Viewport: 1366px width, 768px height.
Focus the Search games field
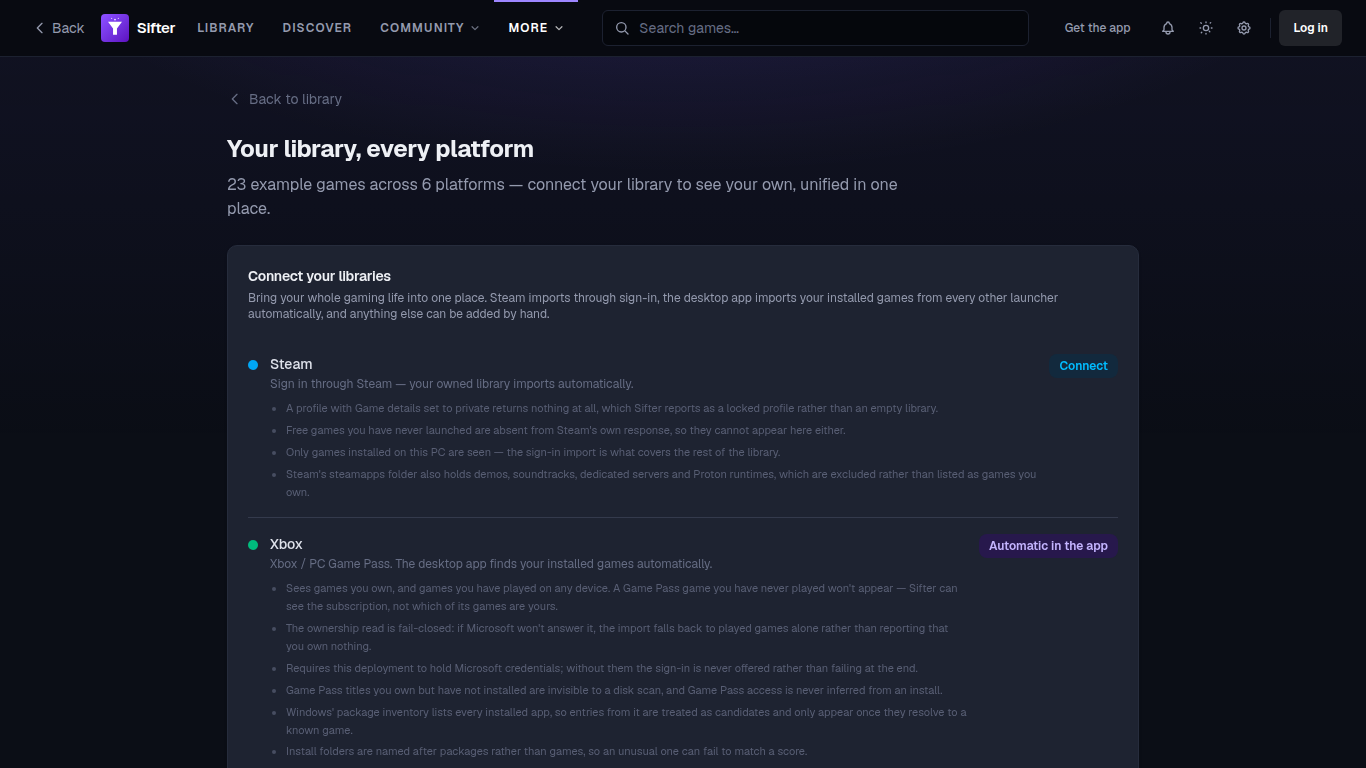[815, 28]
